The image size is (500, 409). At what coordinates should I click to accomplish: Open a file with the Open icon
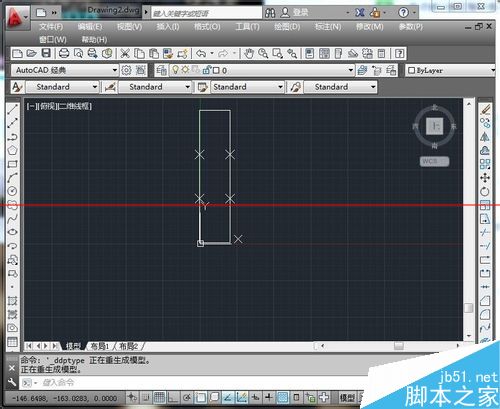pyautogui.click(x=31, y=53)
